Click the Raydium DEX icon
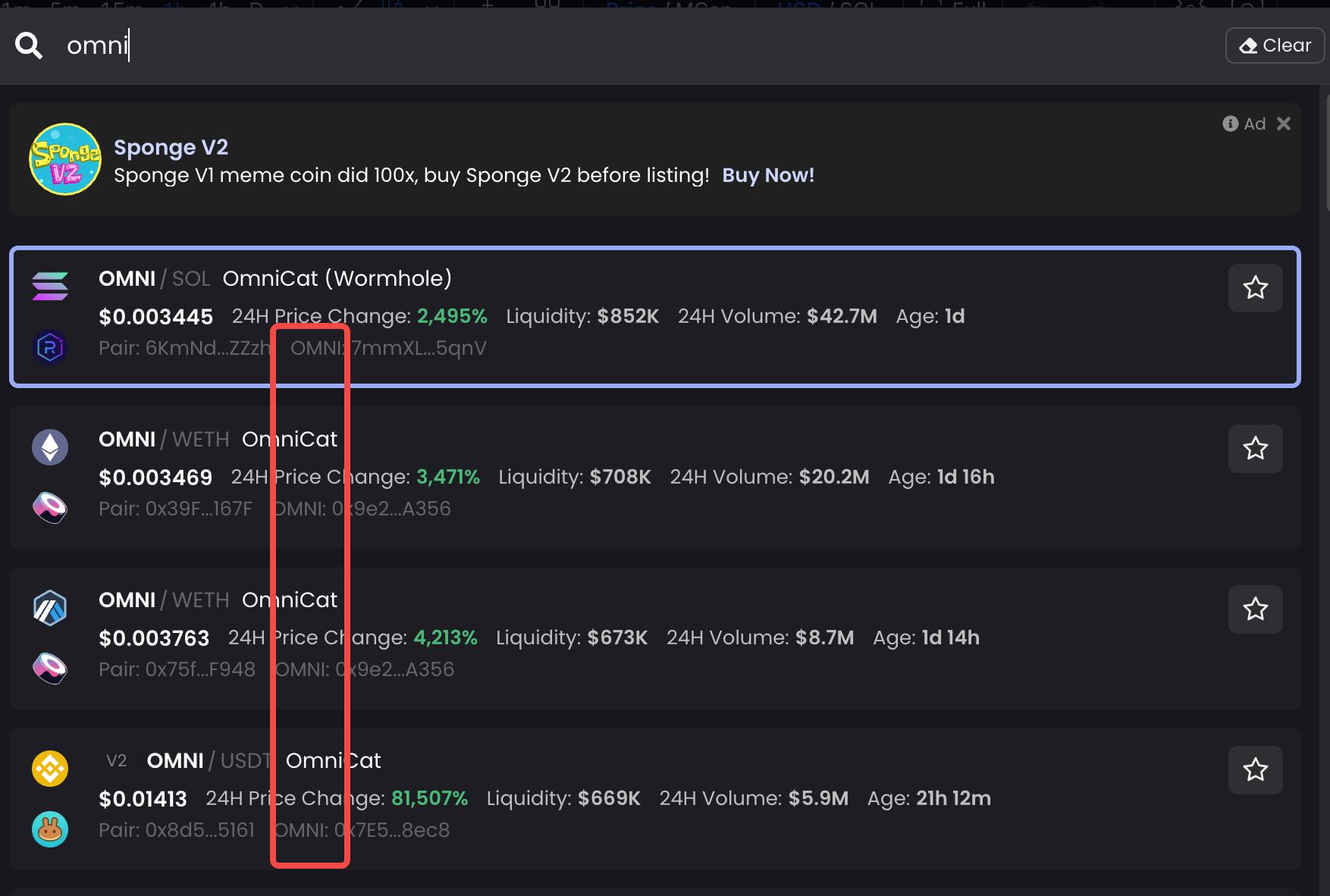 click(x=50, y=348)
